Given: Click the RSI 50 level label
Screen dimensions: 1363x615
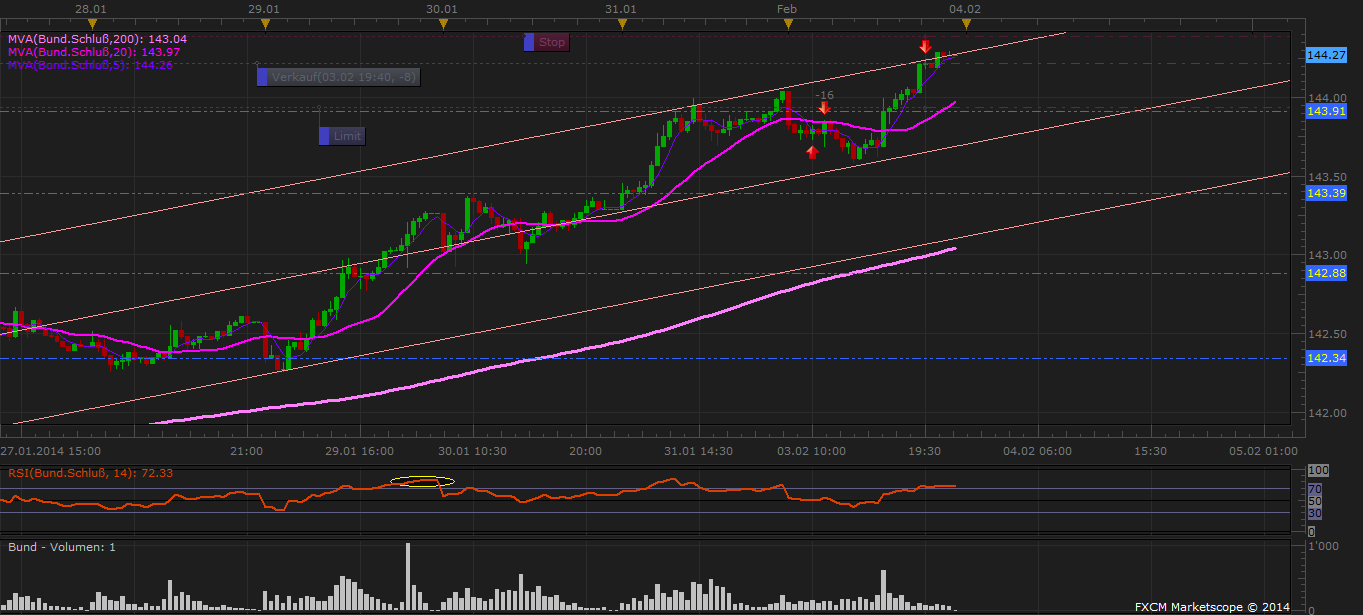Looking at the screenshot, I should point(1315,501).
